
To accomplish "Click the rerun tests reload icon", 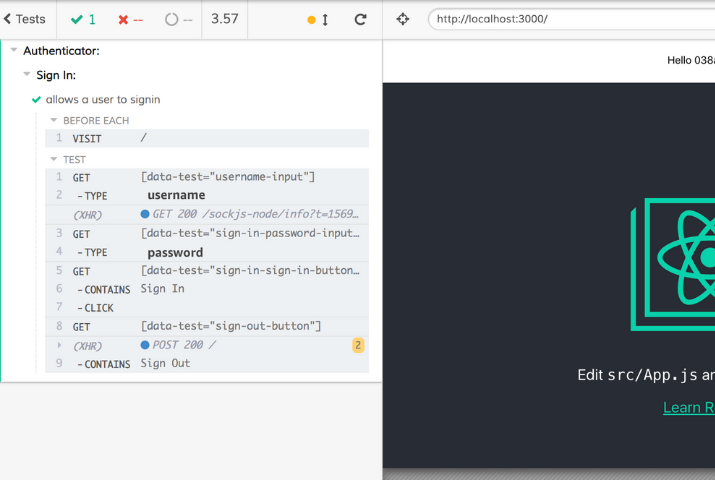I will (361, 19).
